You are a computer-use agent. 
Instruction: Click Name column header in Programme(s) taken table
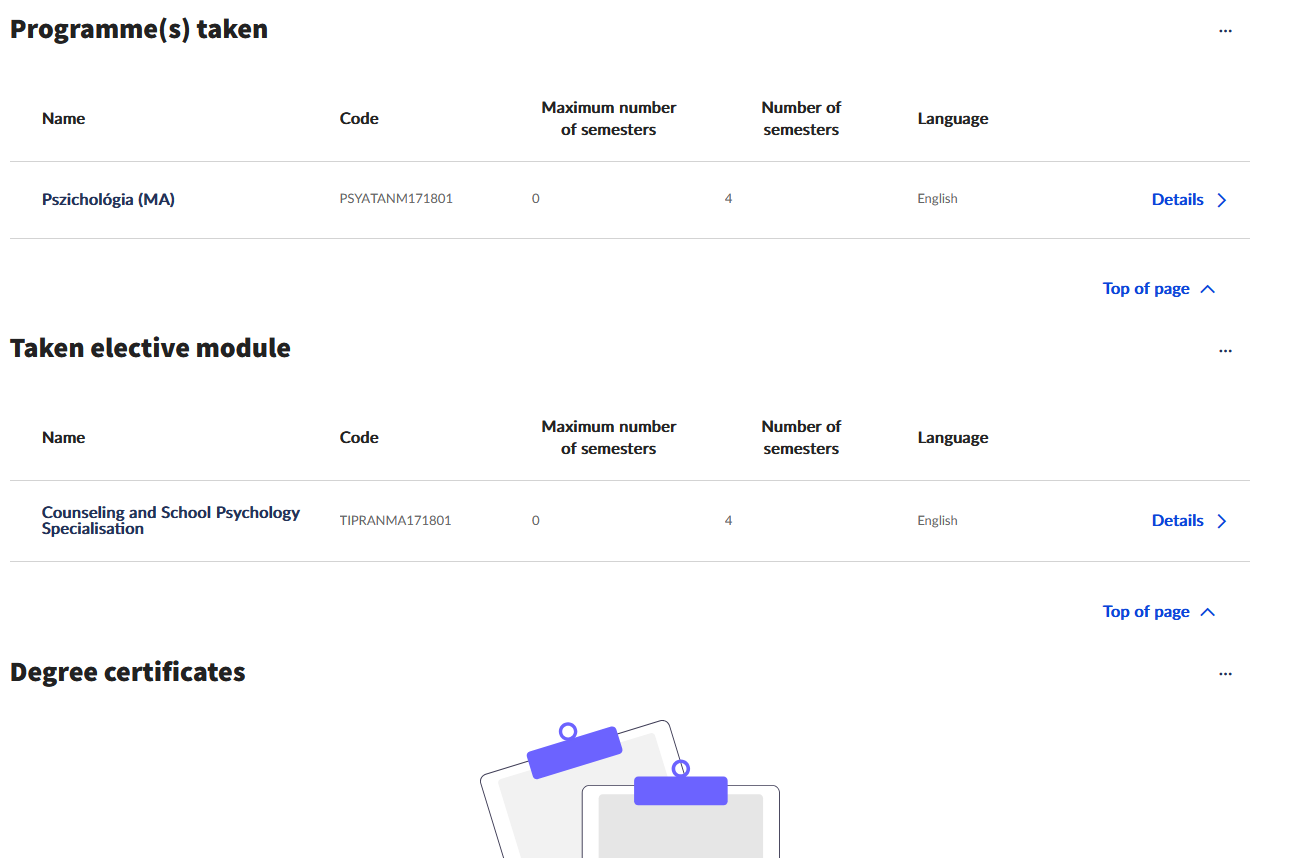63,119
